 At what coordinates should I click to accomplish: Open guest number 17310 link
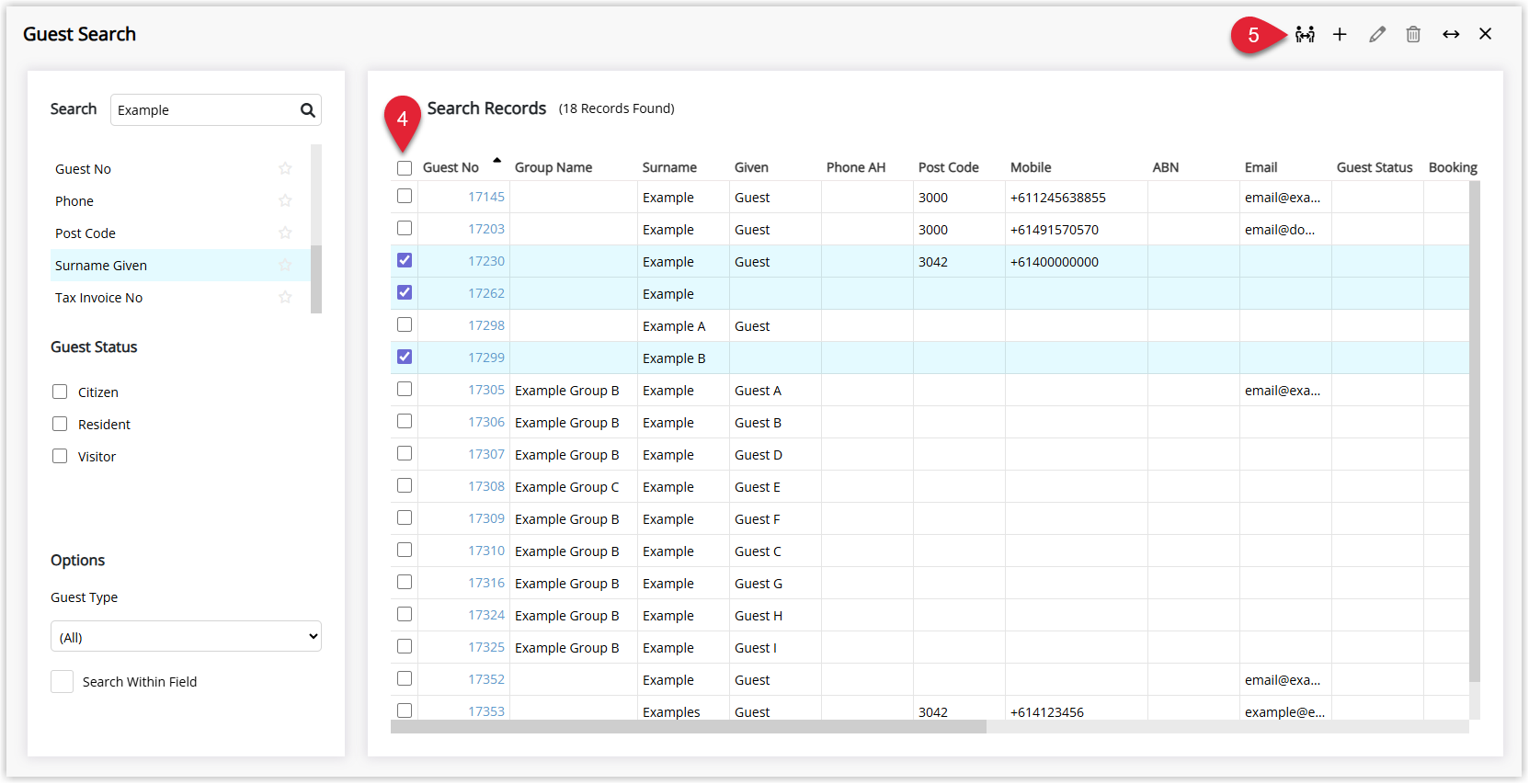click(486, 551)
